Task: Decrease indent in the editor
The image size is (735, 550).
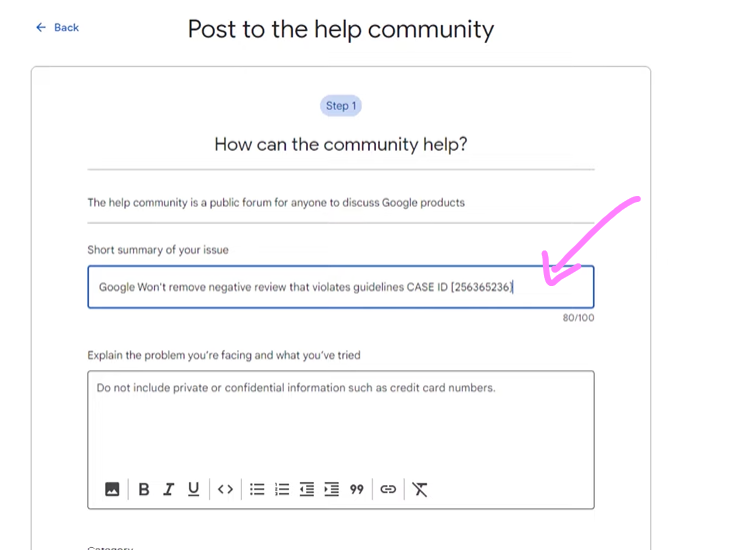Action: pyautogui.click(x=307, y=489)
